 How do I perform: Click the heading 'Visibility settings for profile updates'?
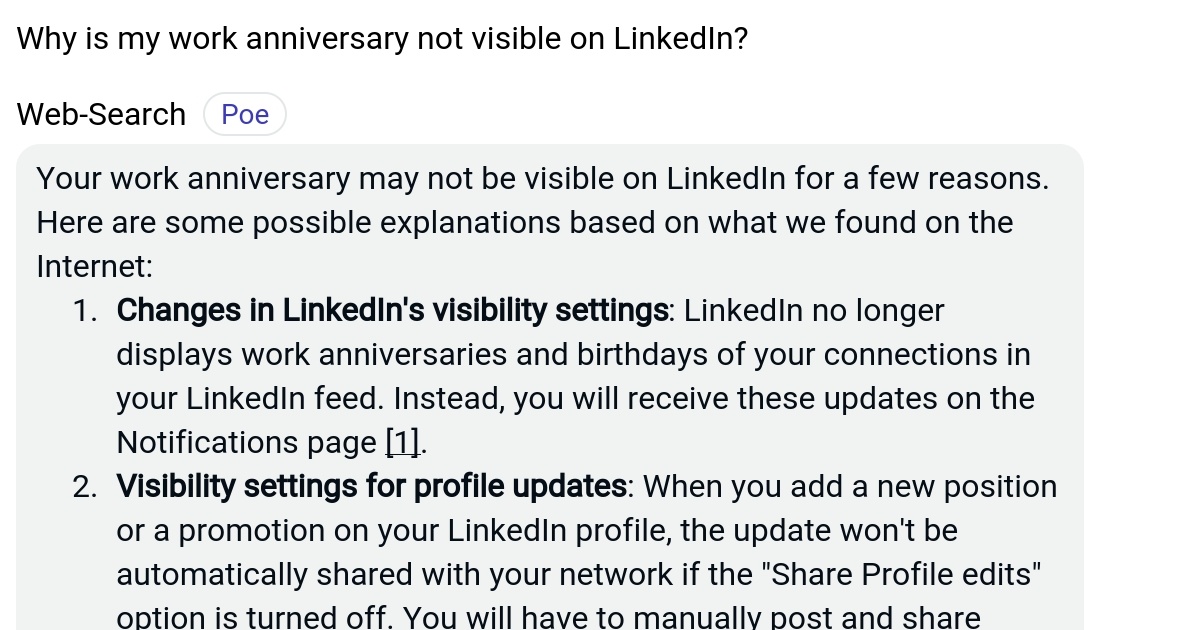[371, 486]
